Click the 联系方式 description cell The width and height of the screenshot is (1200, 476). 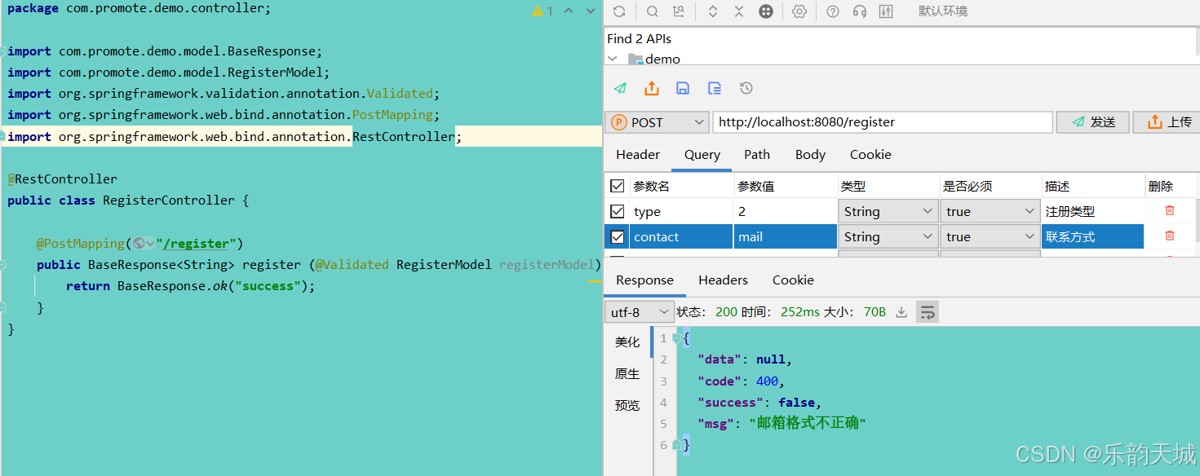pyautogui.click(x=1093, y=237)
